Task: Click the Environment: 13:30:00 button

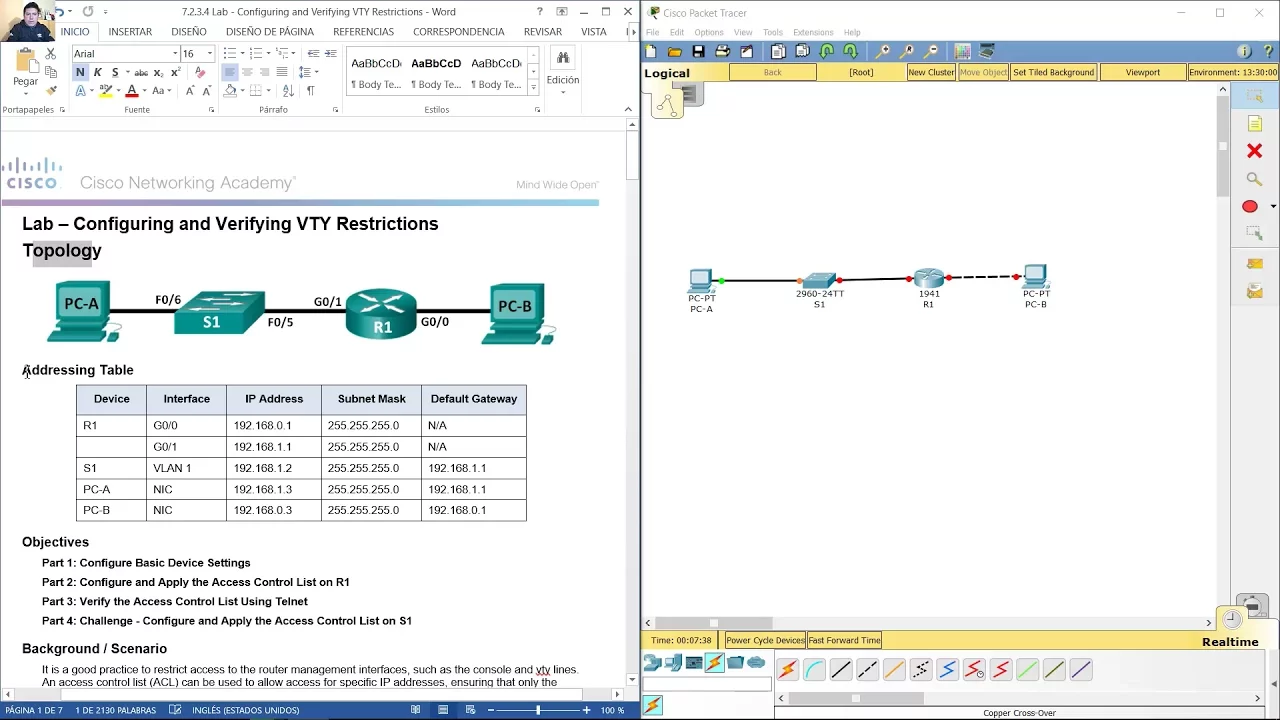Action: (1233, 73)
